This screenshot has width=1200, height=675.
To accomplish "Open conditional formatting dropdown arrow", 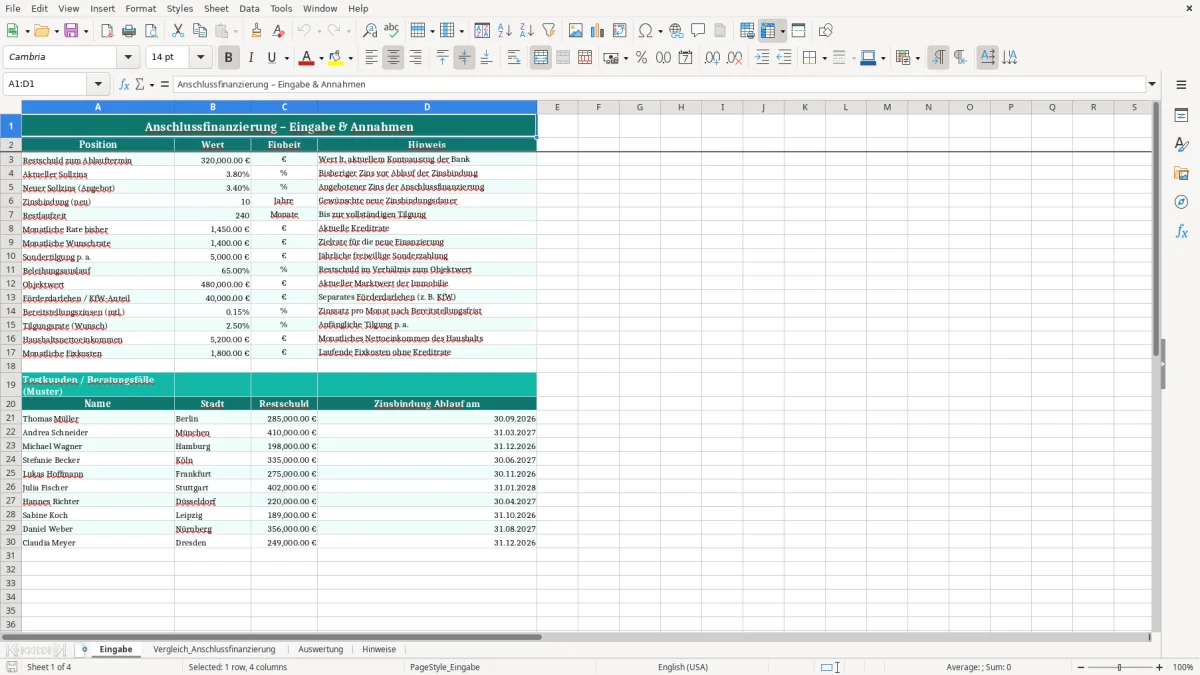I will [917, 58].
